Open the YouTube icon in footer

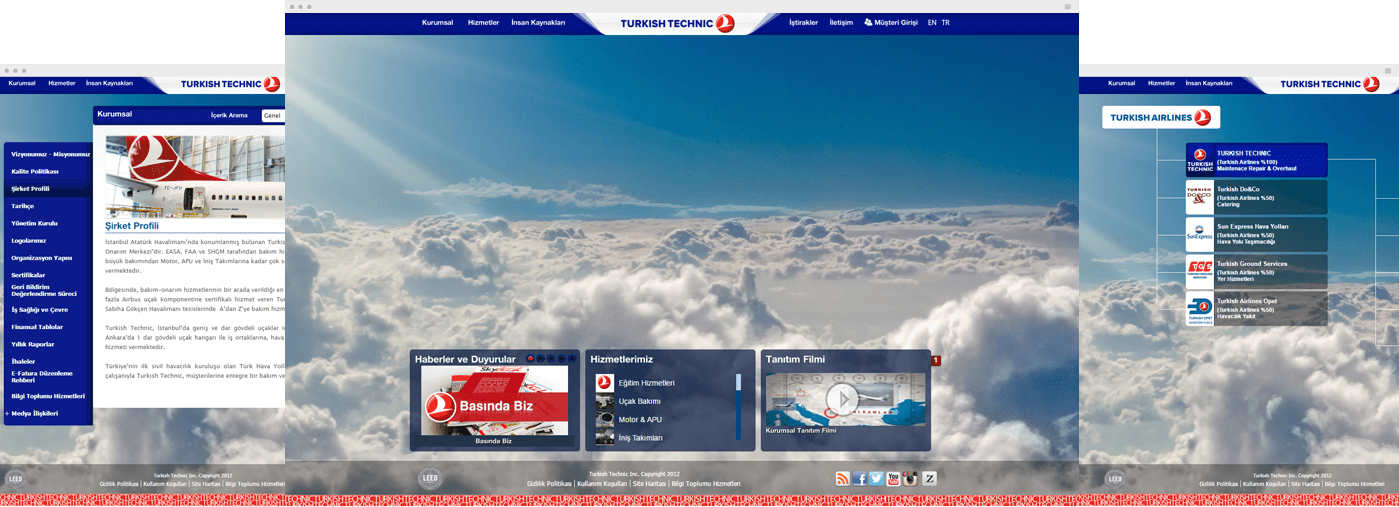(x=893, y=479)
